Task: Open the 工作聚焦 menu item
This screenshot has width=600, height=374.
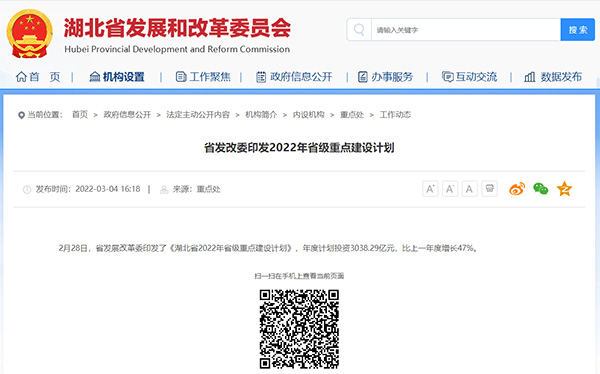Action: coord(203,77)
